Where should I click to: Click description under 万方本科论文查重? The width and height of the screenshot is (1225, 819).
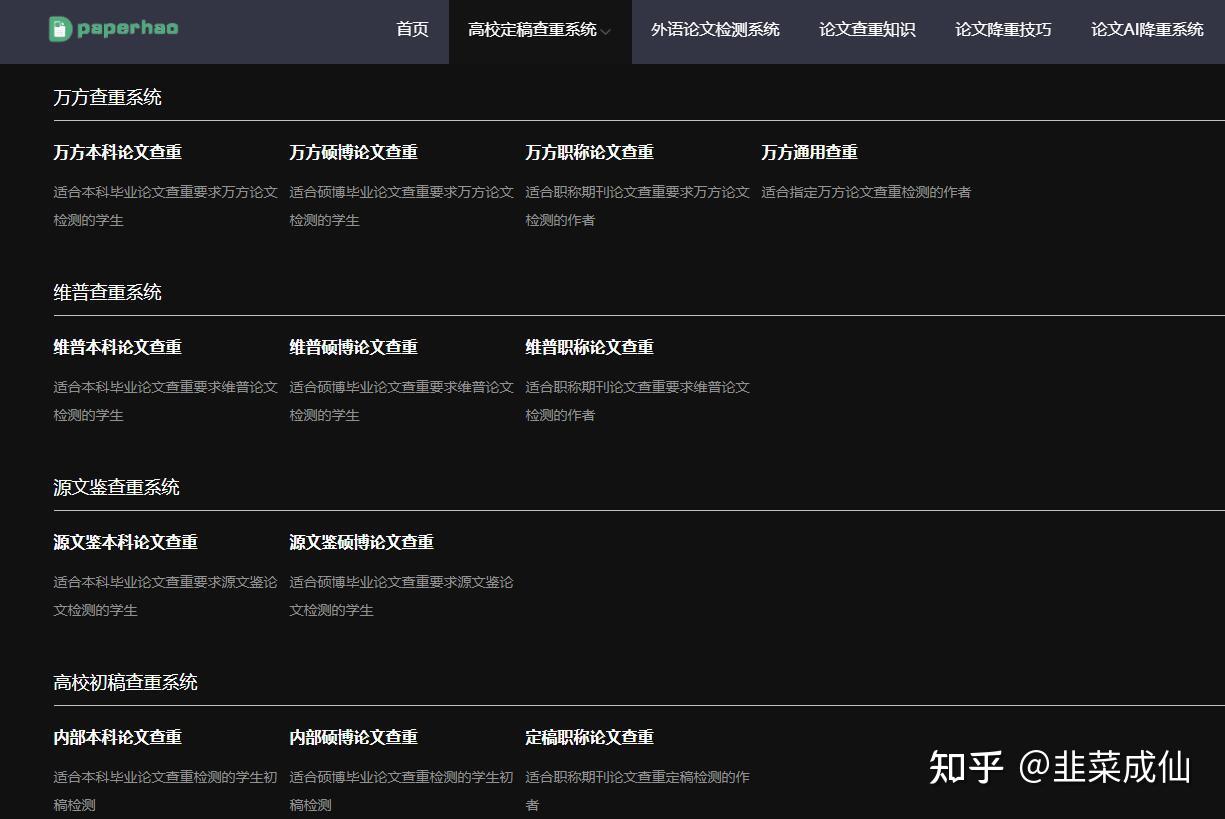tap(166, 206)
